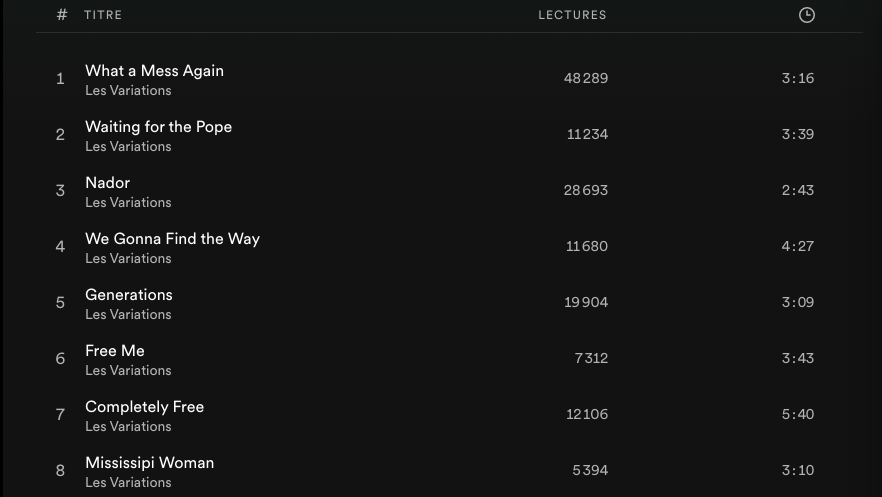Click the # column header
The width and height of the screenshot is (882, 497).
click(x=62, y=15)
